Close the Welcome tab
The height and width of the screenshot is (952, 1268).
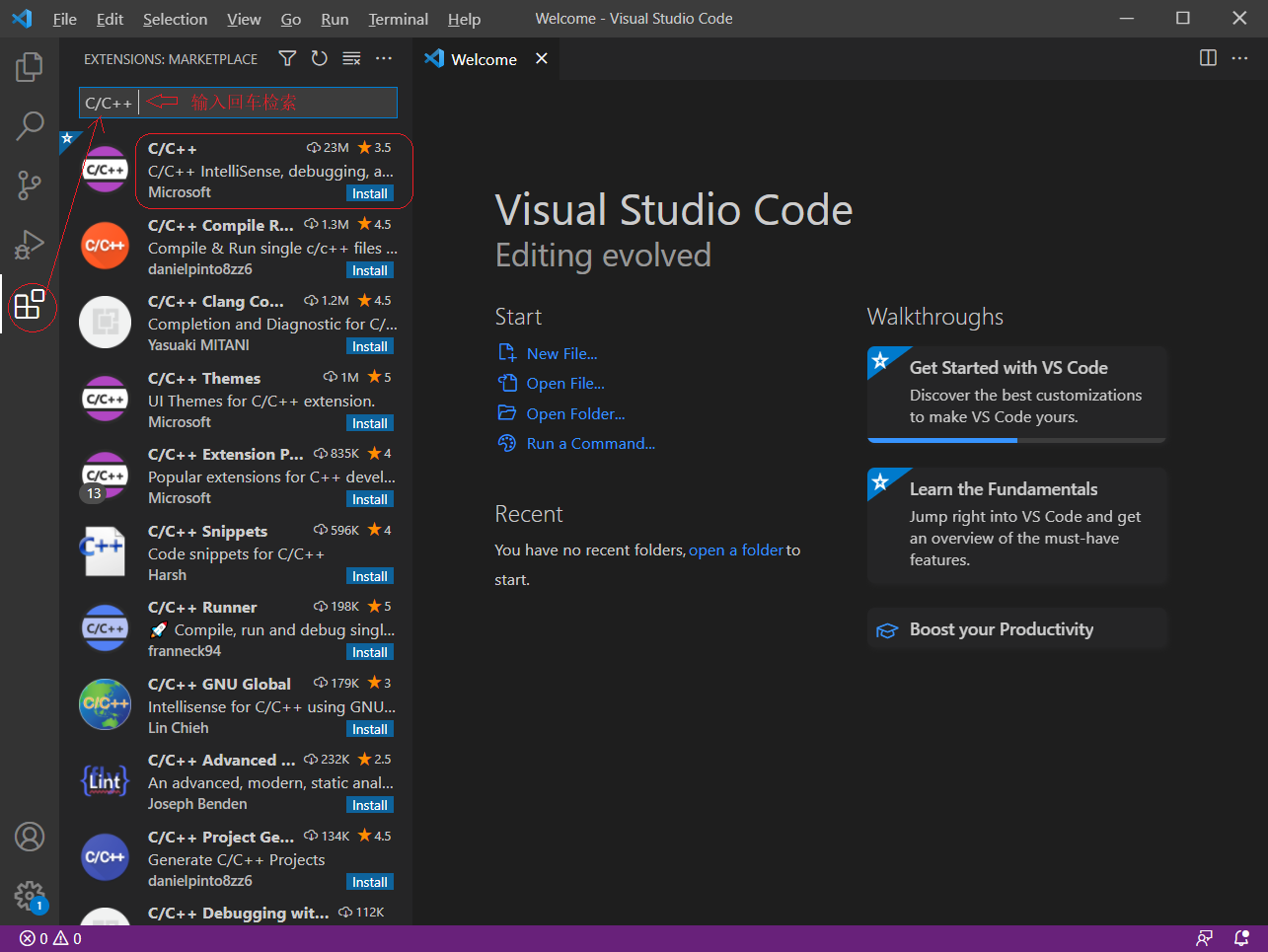542,59
